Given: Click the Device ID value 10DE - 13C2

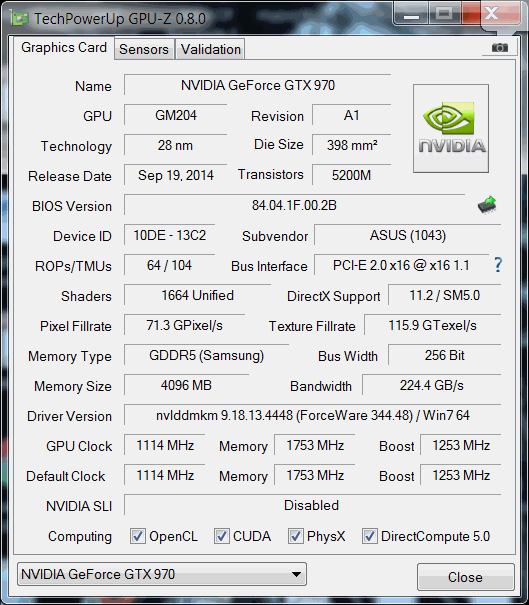Looking at the screenshot, I should (169, 235).
